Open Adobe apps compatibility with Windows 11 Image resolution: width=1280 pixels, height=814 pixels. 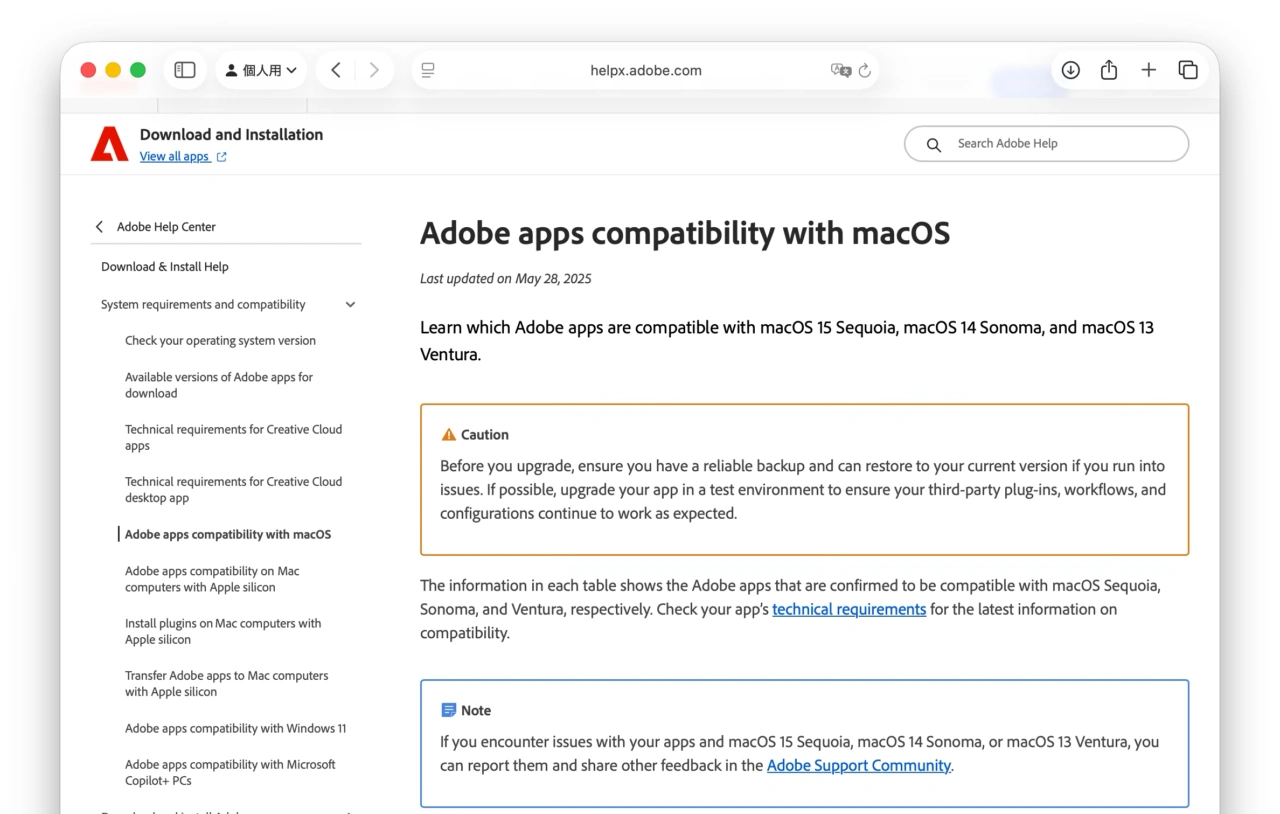pos(236,728)
